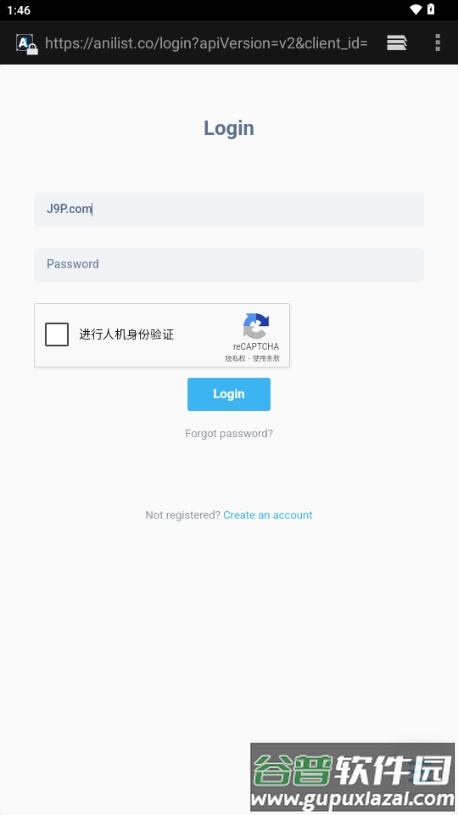Tap the Wi-Fi status bar icon
Screen dimensions: 458x815
416,9
